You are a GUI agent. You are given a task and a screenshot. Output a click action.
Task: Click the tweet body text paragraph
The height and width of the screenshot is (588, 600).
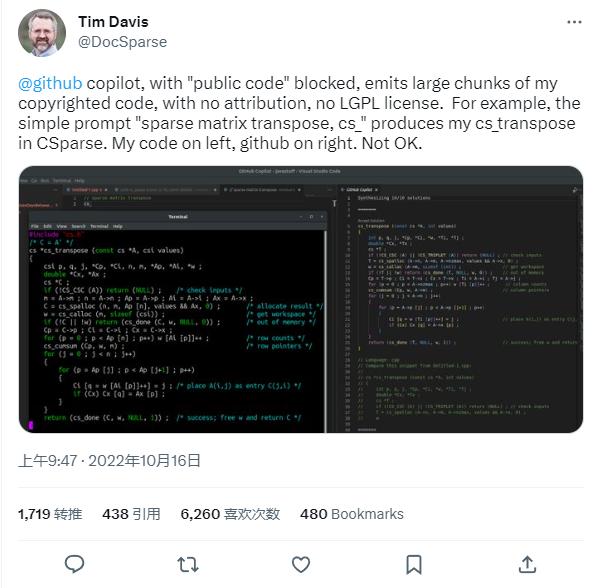[x=299, y=113]
